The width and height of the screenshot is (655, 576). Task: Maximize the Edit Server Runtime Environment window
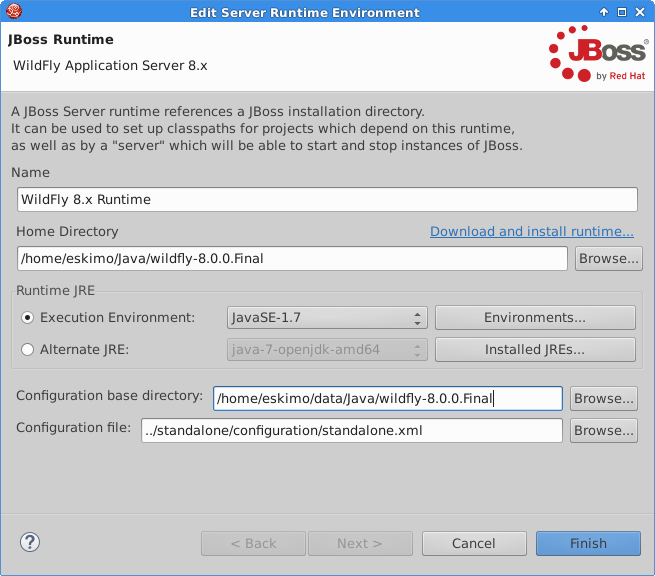[x=622, y=12]
